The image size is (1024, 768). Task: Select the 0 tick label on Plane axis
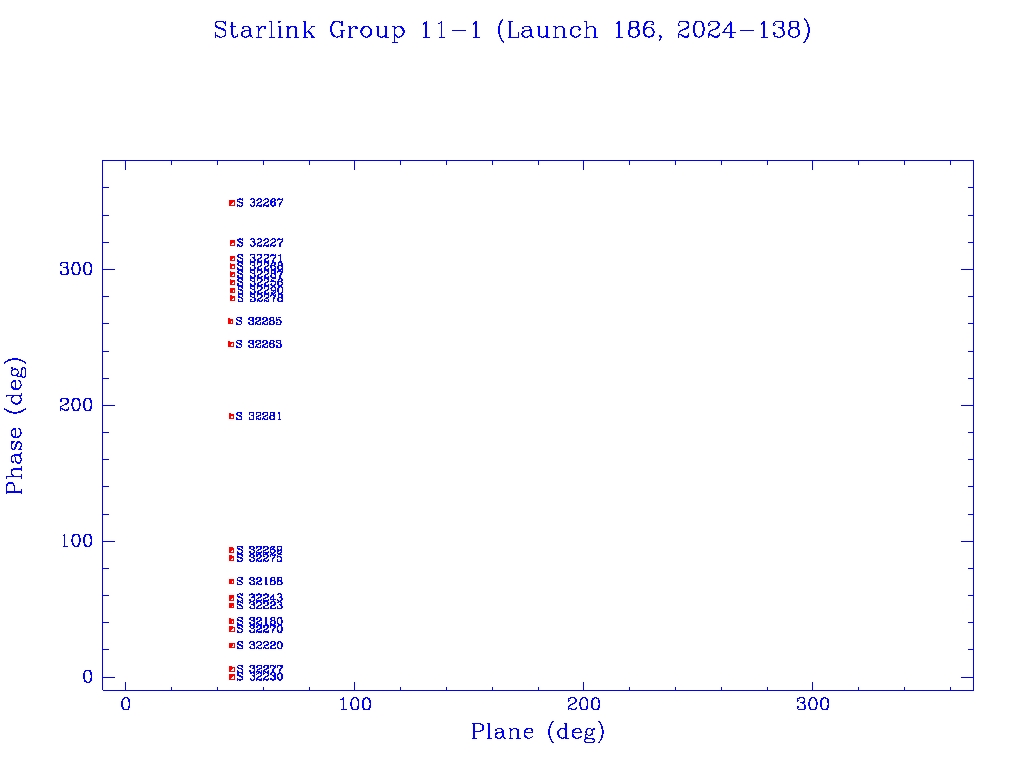(126, 705)
